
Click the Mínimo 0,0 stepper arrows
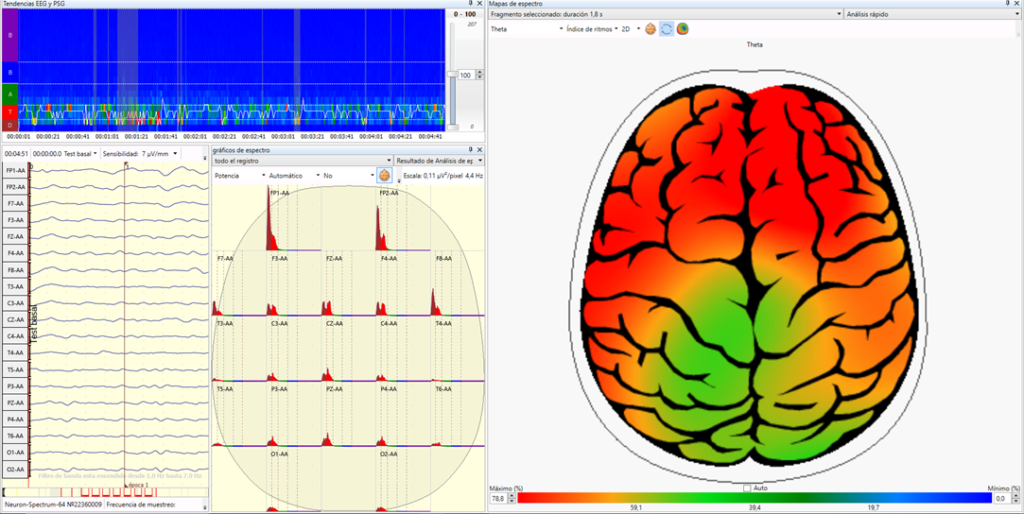pyautogui.click(x=1016, y=498)
